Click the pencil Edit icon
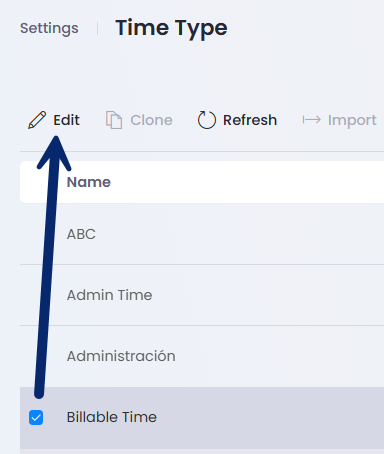Screen dimensions: 384x454 [x=37, y=120]
